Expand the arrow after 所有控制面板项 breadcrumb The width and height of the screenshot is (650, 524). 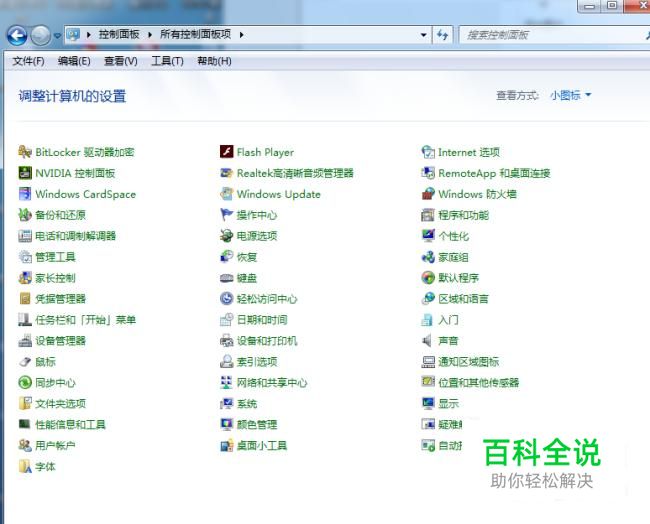tap(241, 35)
